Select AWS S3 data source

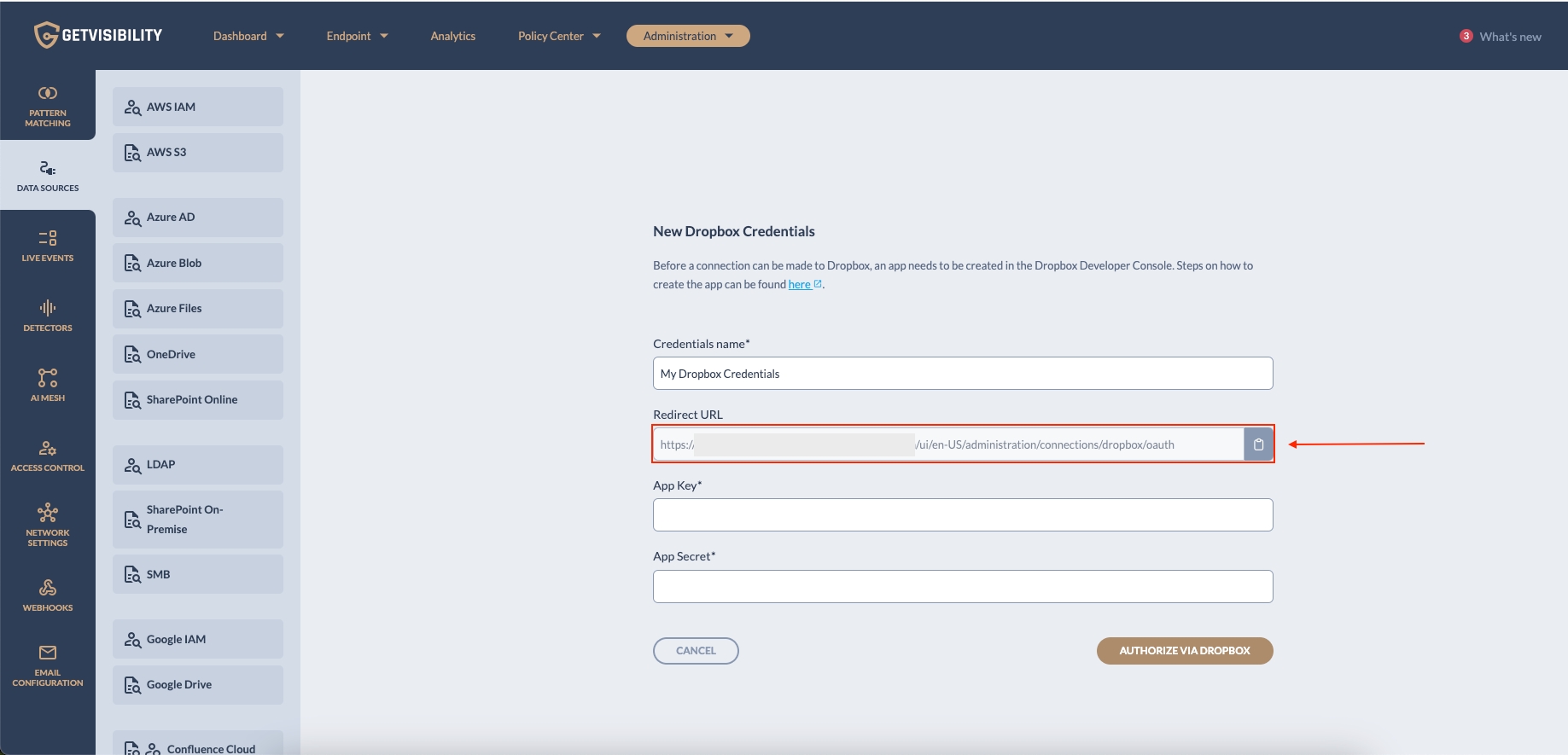coord(198,153)
